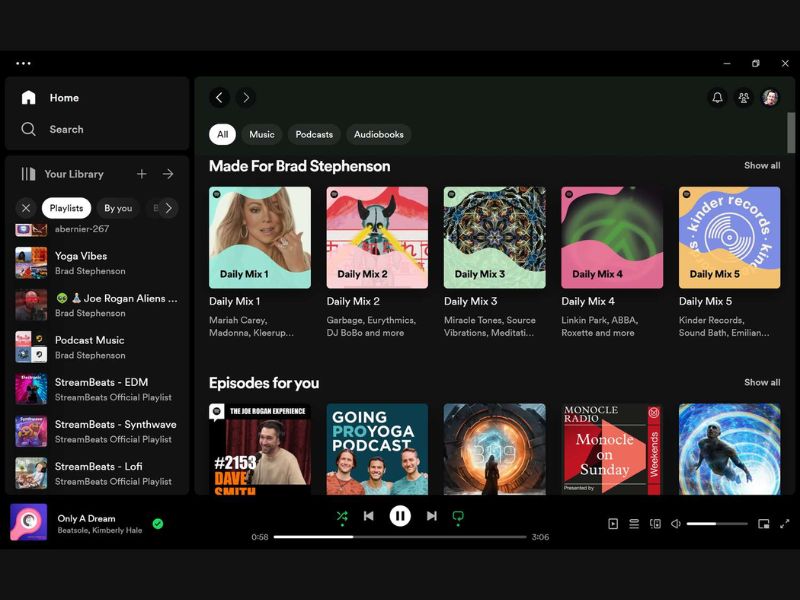This screenshot has width=800, height=600.
Task: Click the 3:06 total duration label
Action: [540, 537]
